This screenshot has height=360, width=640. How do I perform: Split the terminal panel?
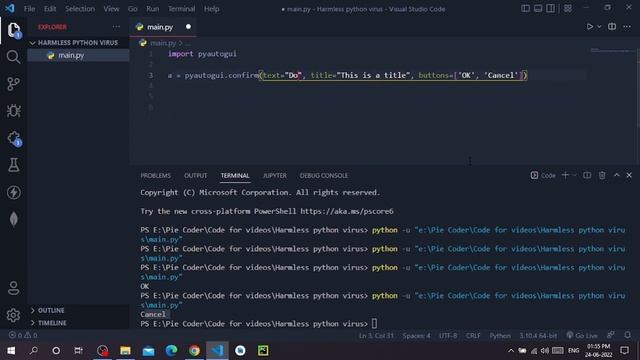tap(587, 175)
